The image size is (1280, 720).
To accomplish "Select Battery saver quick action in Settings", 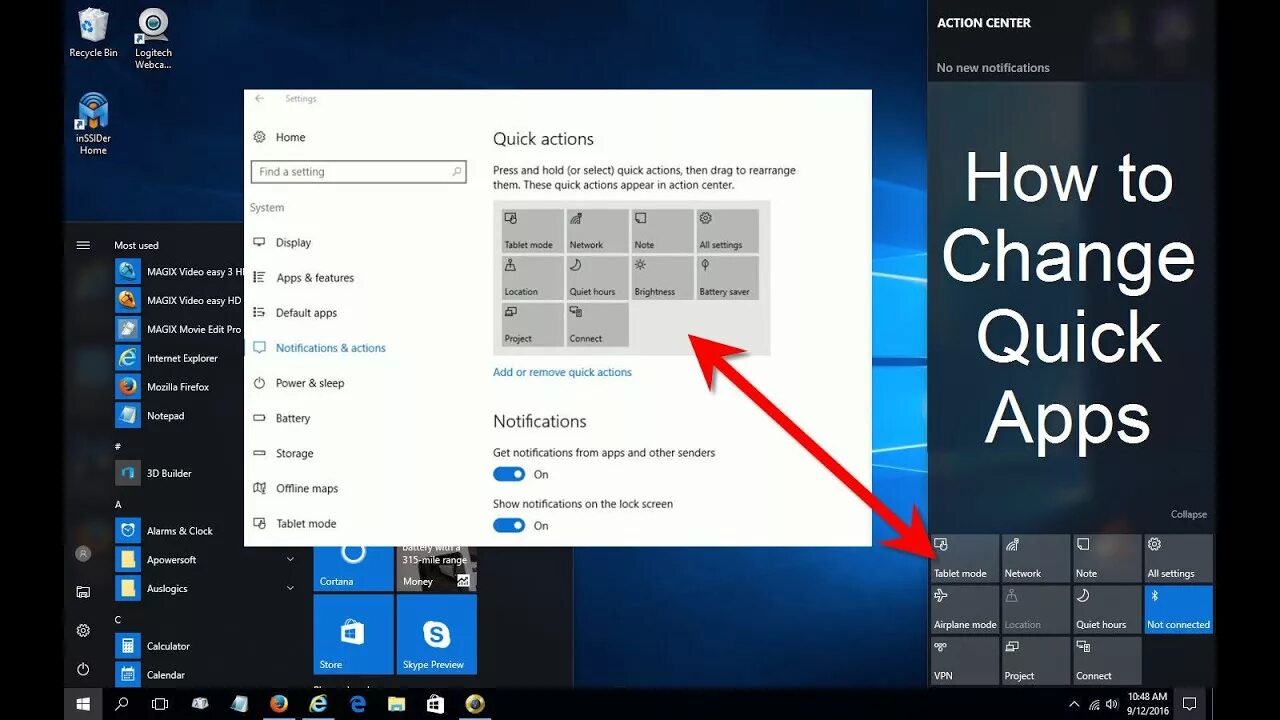I will (x=727, y=277).
